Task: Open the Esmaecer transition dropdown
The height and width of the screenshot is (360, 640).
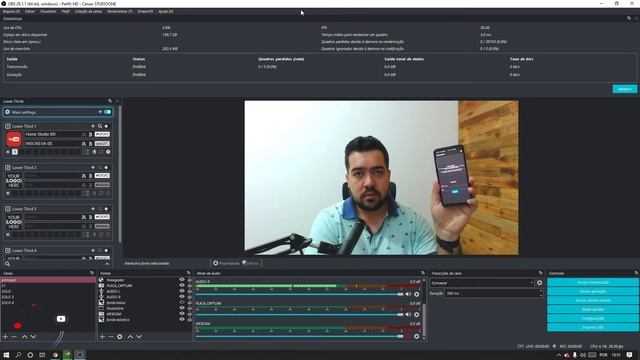Action: point(482,283)
